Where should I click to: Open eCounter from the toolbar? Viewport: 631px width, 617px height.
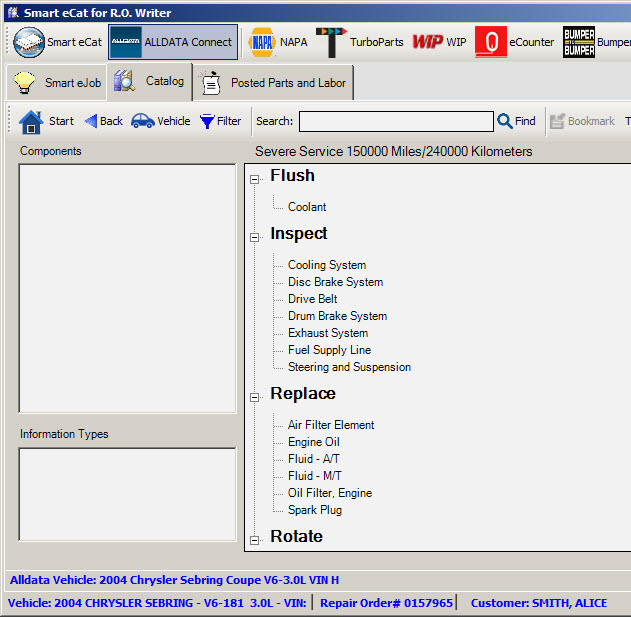click(515, 43)
